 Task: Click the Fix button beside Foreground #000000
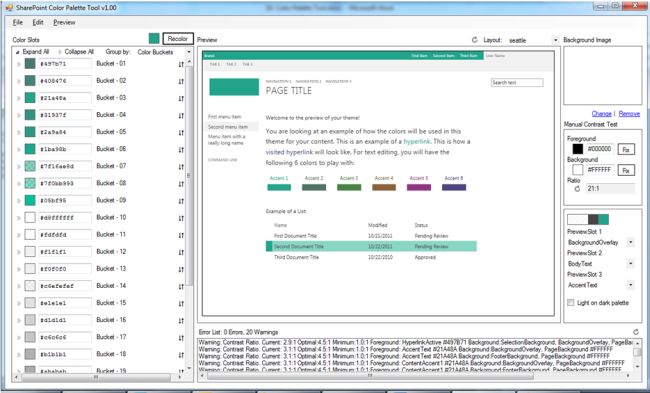[x=626, y=149]
